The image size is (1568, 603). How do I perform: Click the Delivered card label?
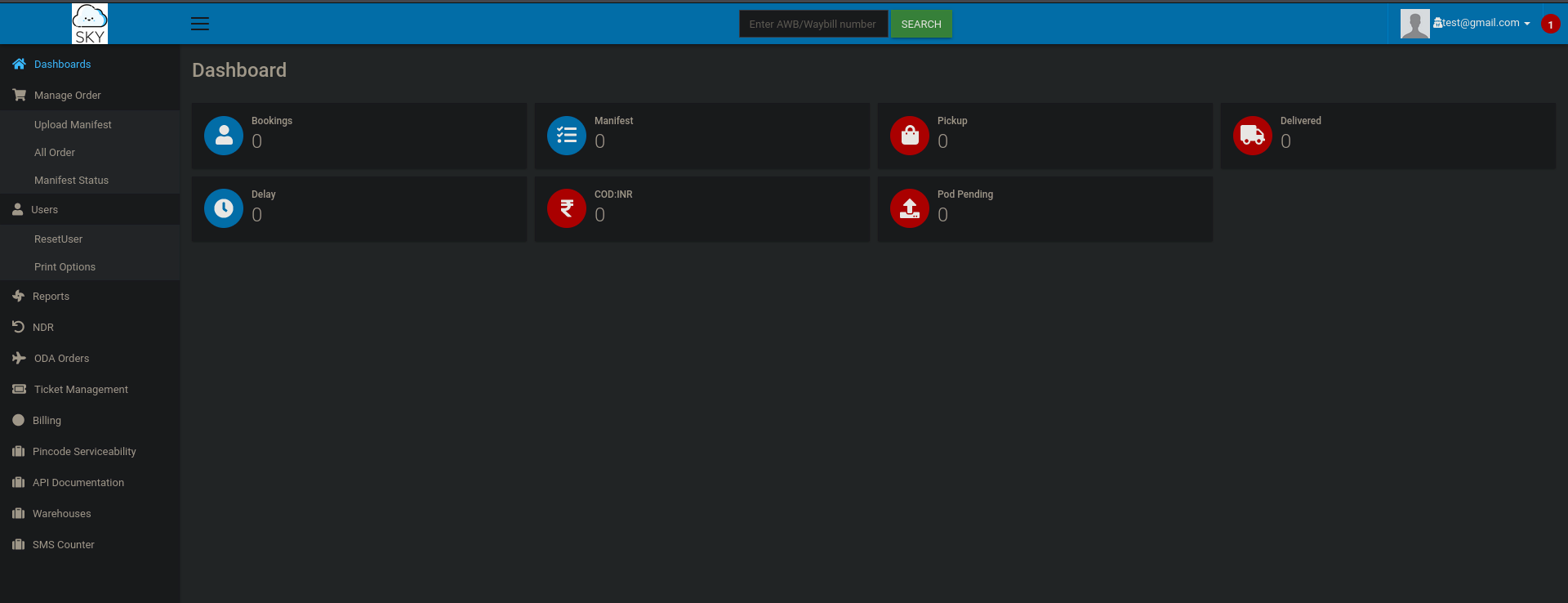(1301, 121)
